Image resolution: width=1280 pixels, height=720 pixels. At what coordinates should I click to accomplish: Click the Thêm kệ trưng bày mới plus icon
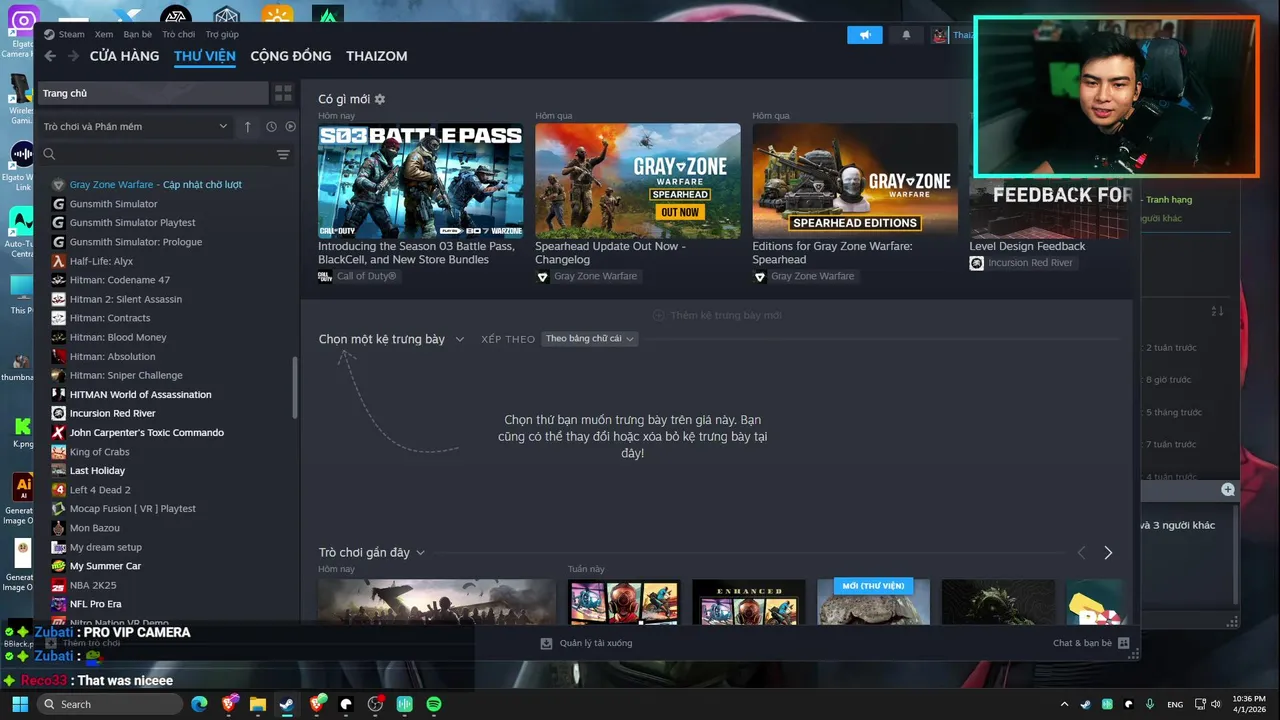[658, 315]
